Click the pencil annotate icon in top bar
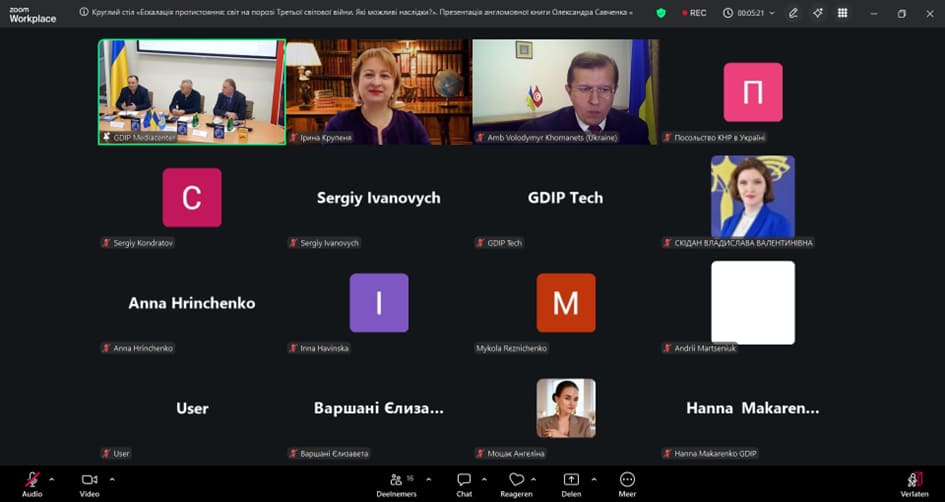This screenshot has width=945, height=502. (793, 13)
